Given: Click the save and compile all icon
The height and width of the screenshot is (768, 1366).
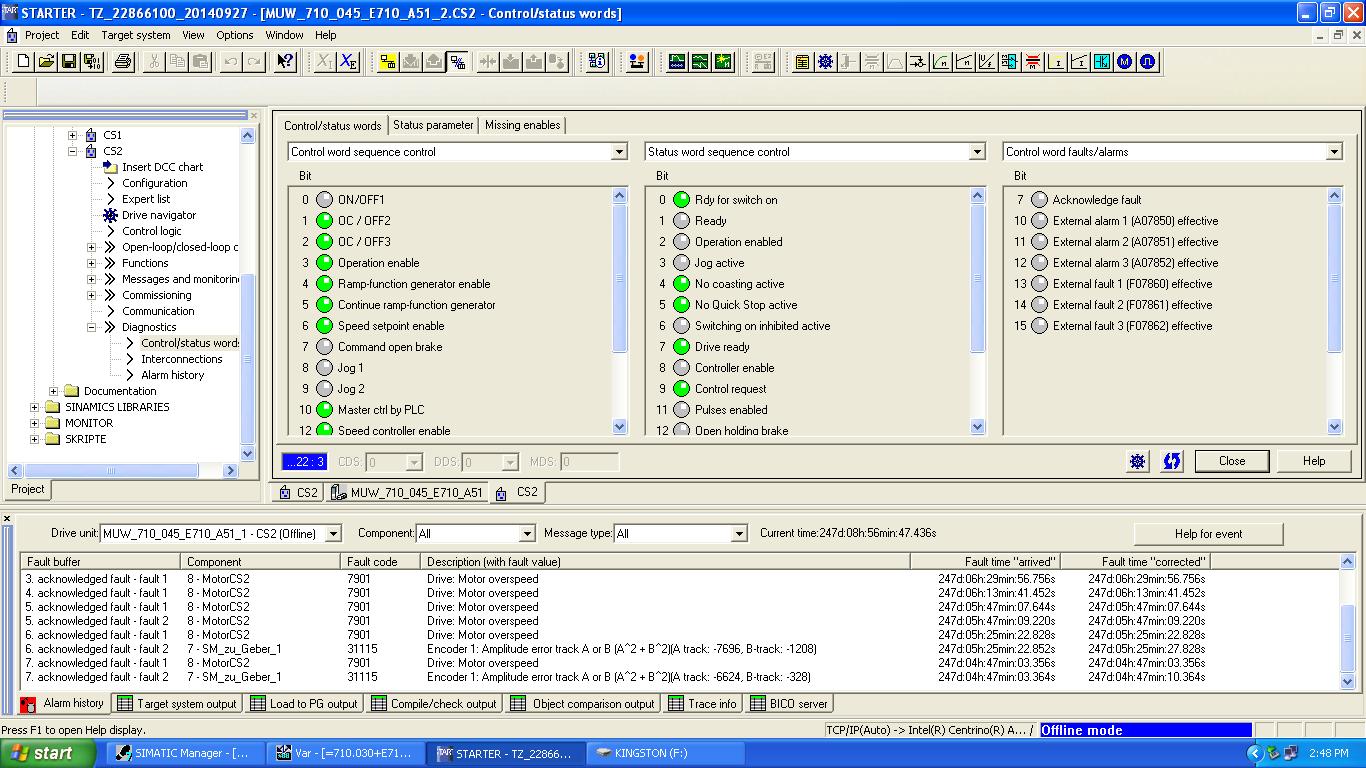Looking at the screenshot, I should tap(92, 62).
